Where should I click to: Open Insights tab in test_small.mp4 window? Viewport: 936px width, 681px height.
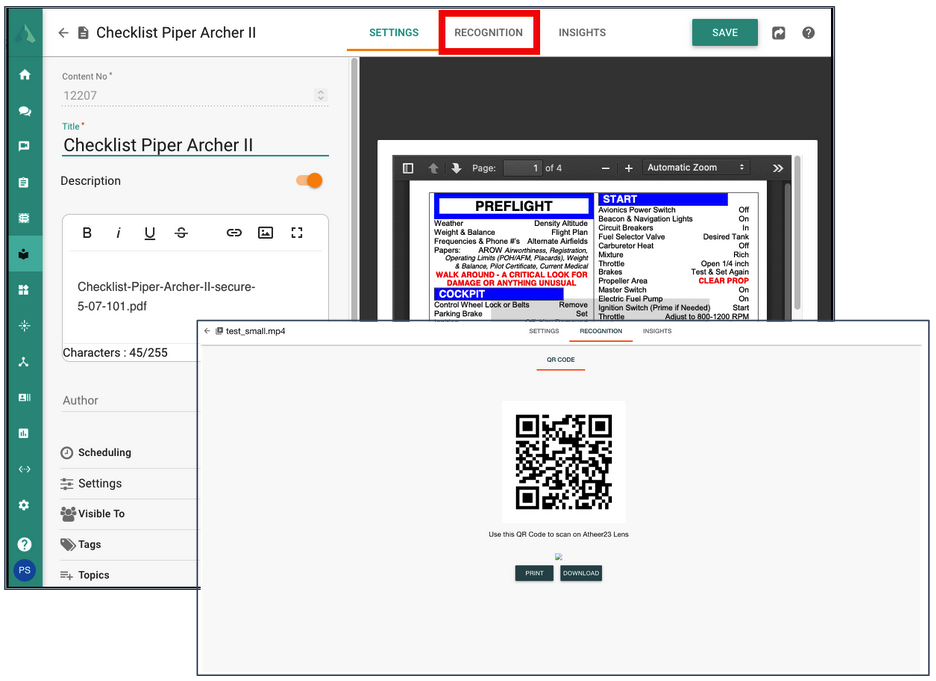pos(657,331)
